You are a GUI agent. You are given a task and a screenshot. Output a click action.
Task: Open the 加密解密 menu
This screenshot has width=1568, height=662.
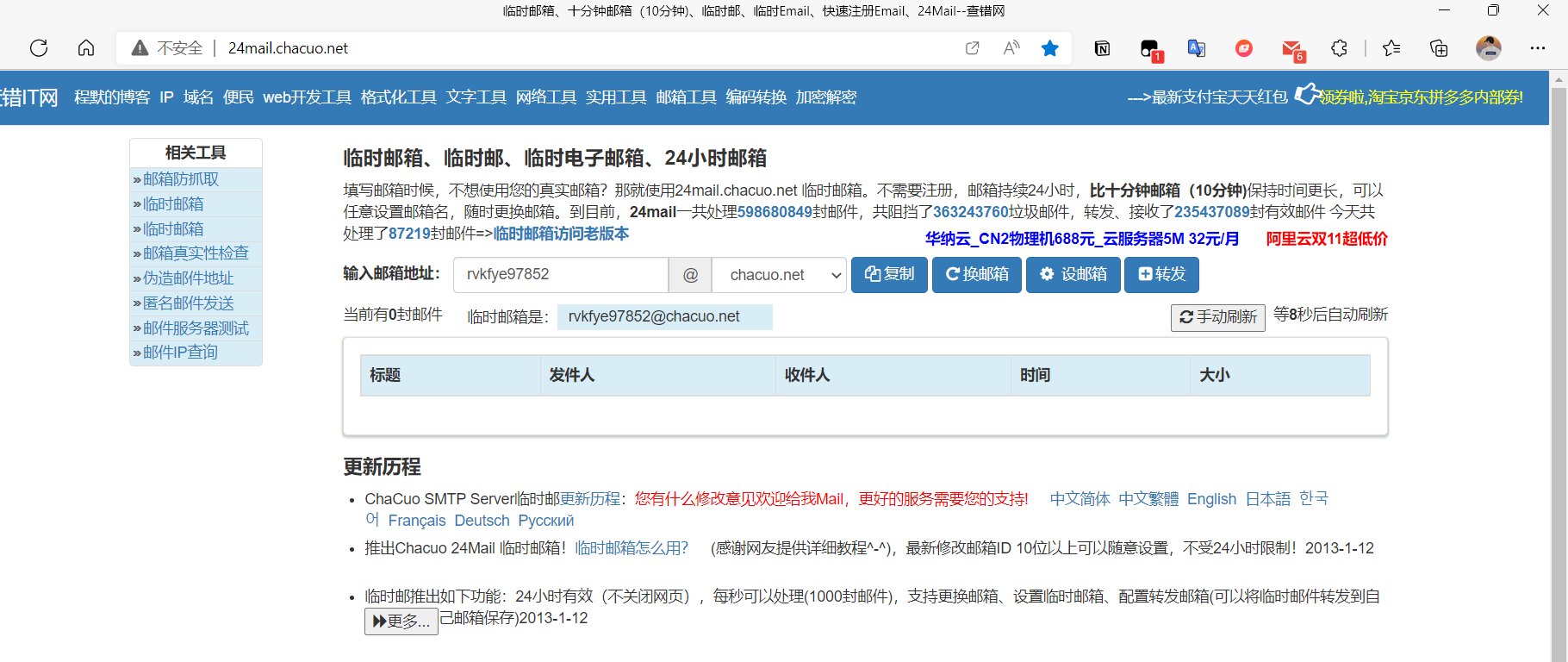(825, 97)
